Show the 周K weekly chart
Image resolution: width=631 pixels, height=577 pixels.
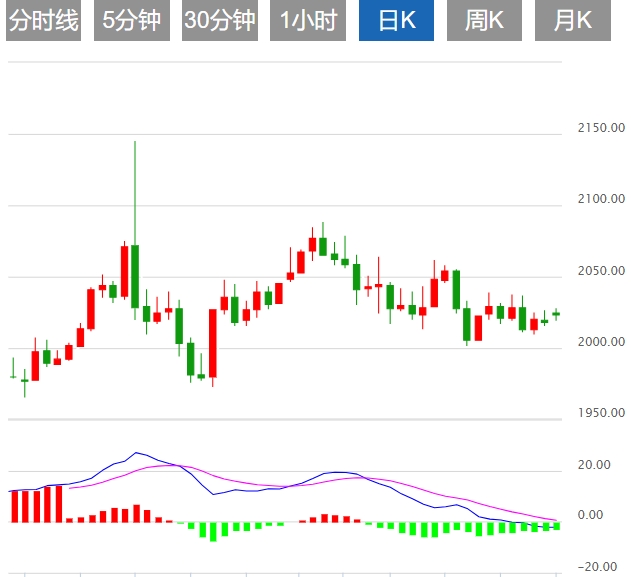pos(484,21)
